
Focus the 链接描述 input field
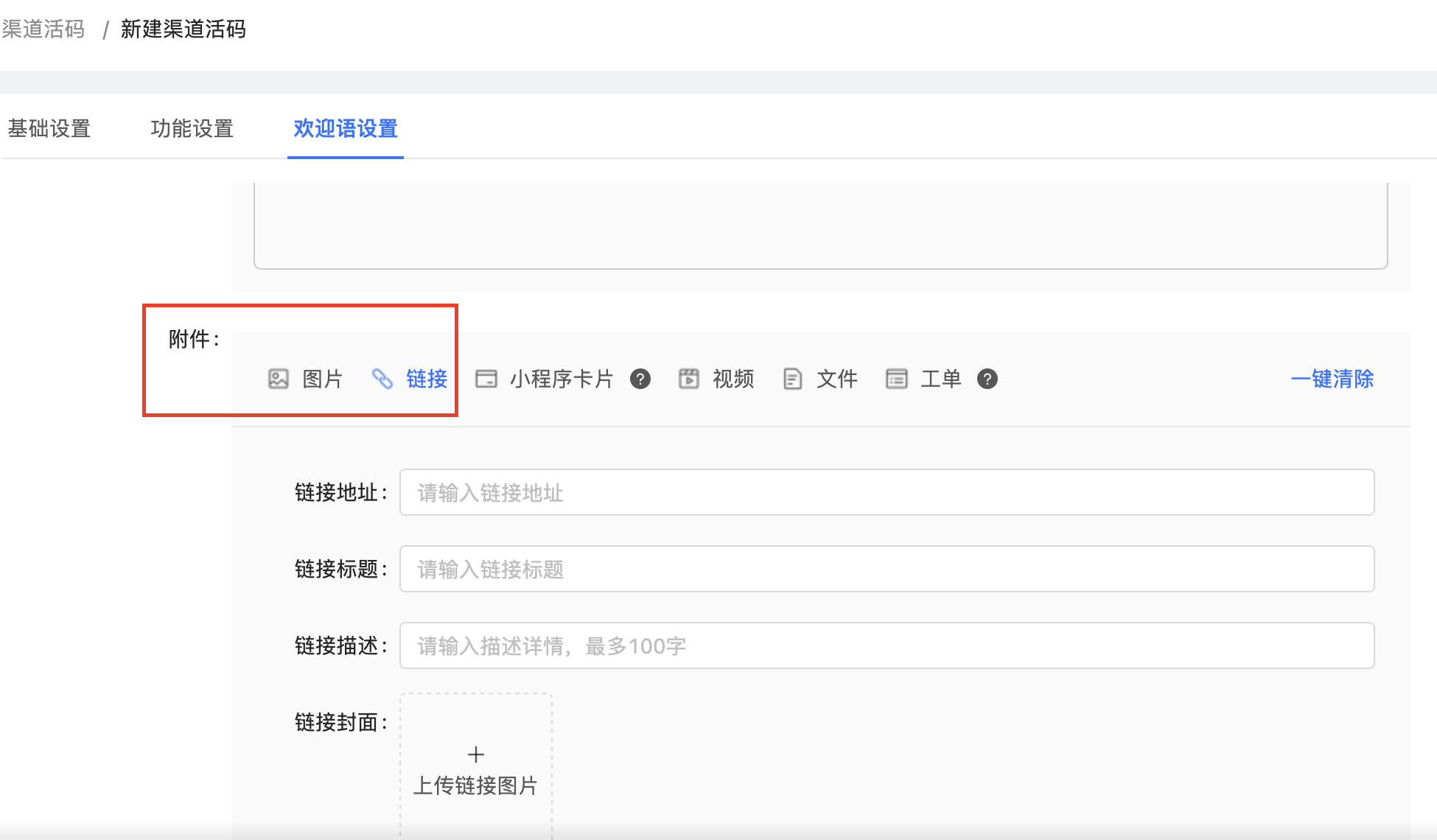coord(887,645)
